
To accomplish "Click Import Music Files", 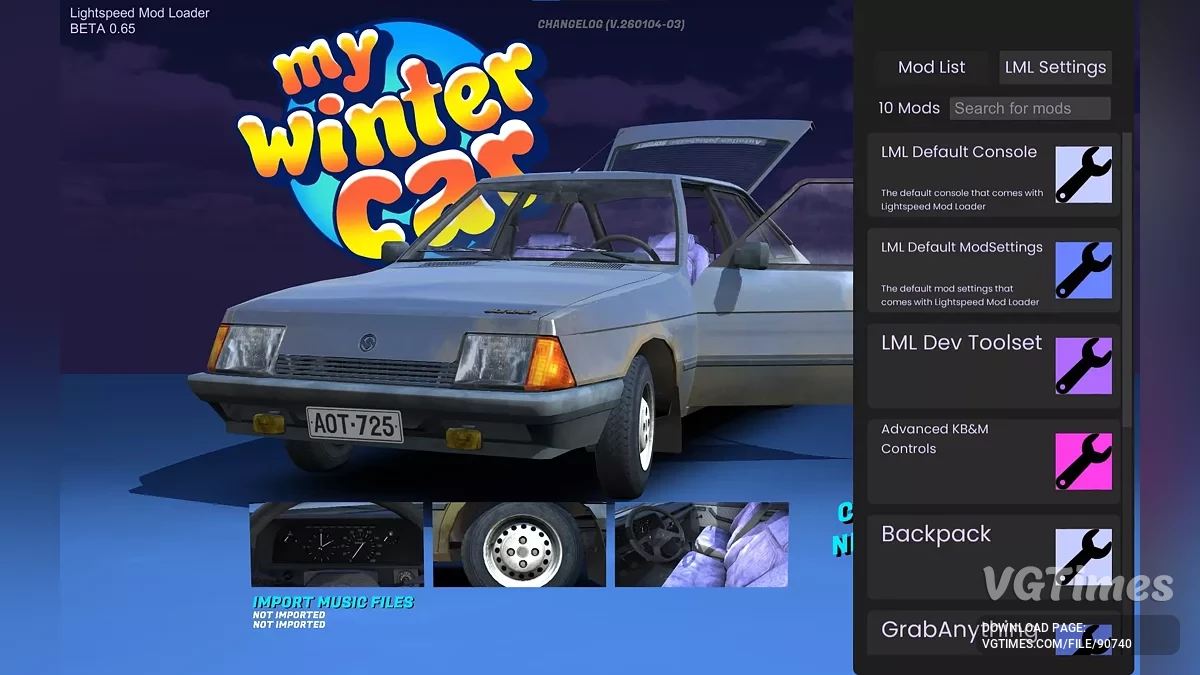I will [x=334, y=601].
